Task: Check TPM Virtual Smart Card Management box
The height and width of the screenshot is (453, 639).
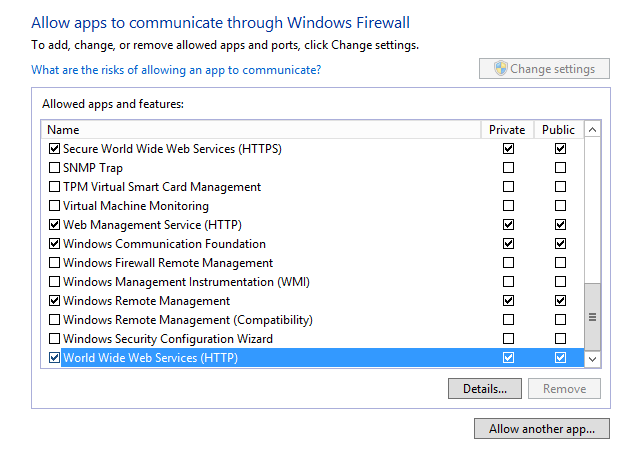Action: click(x=54, y=187)
